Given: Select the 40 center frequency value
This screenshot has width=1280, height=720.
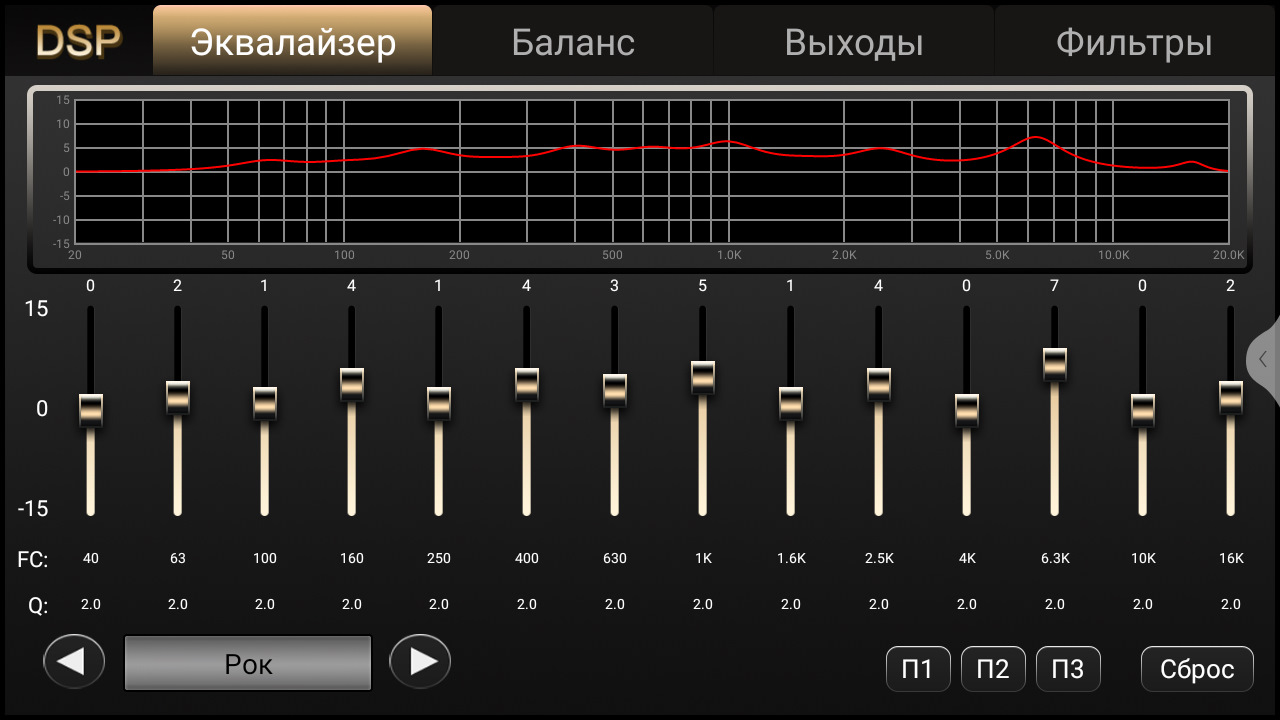Looking at the screenshot, I should pyautogui.click(x=91, y=558).
